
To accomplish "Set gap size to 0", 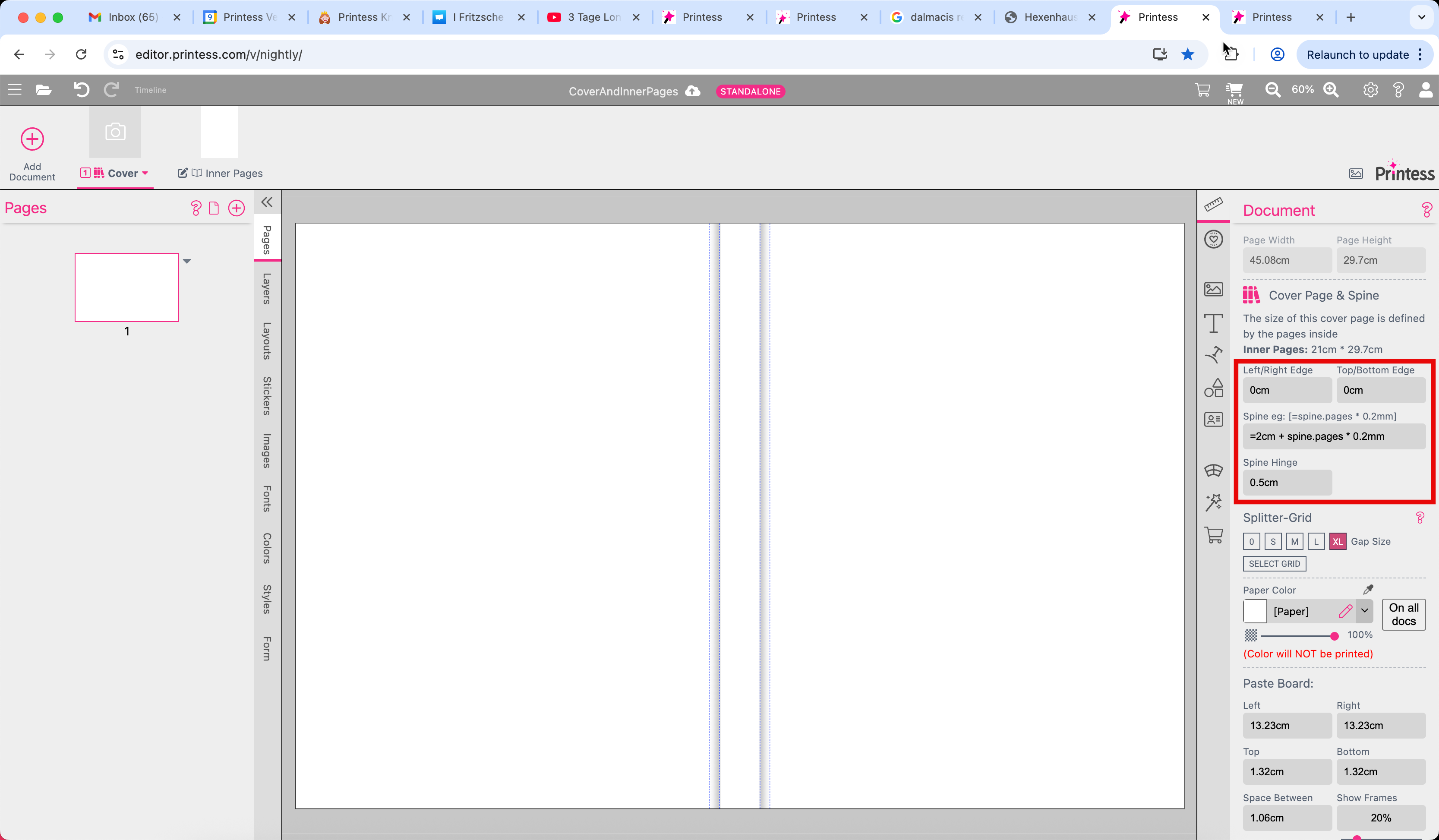I will pyautogui.click(x=1251, y=541).
